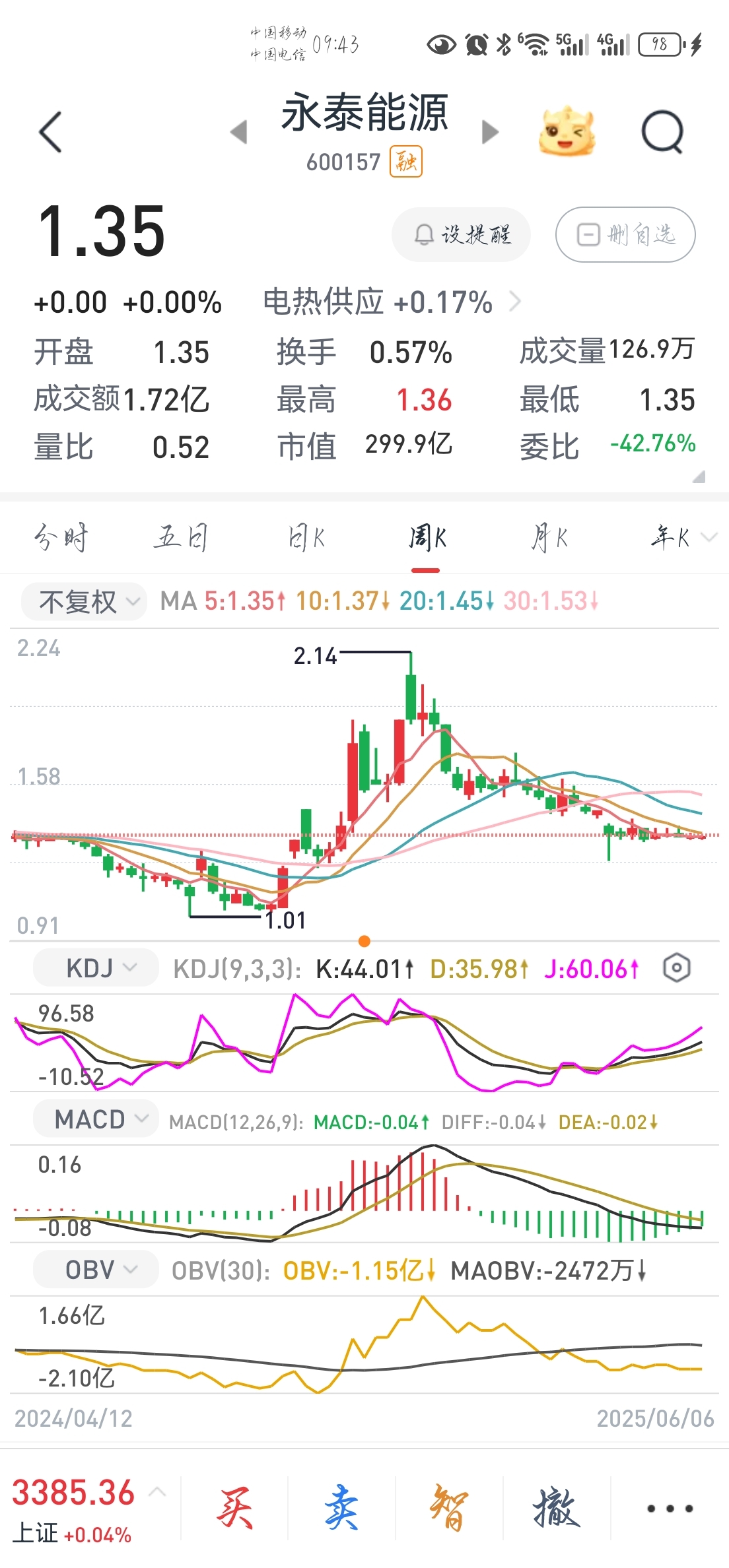The height and width of the screenshot is (1568, 729).
Task: Tap the 1.01 low price label on the chart
Action: (x=285, y=920)
